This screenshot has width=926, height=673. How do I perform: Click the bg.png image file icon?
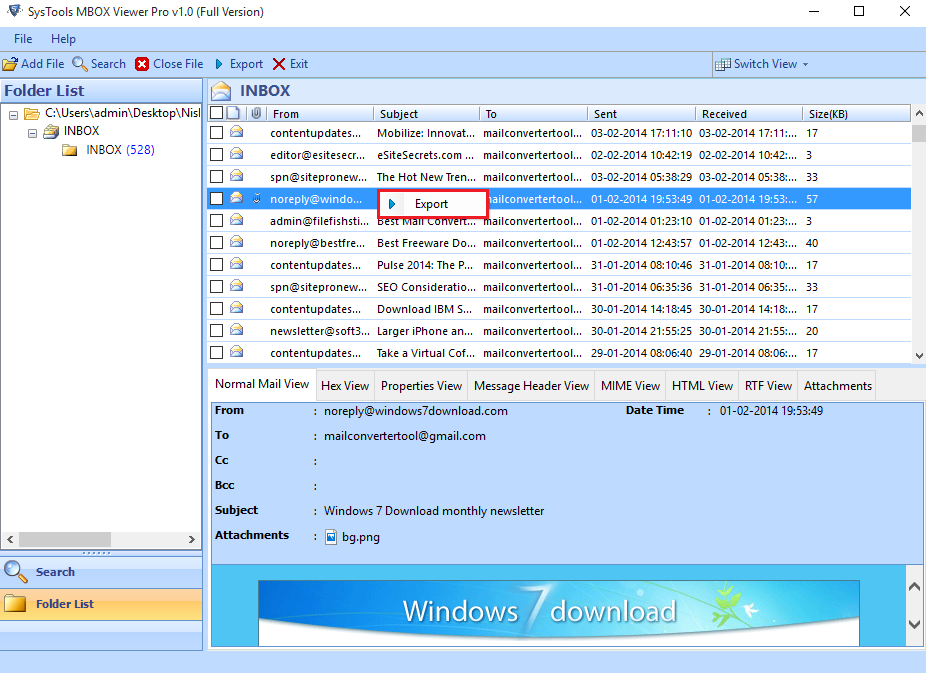coord(331,537)
